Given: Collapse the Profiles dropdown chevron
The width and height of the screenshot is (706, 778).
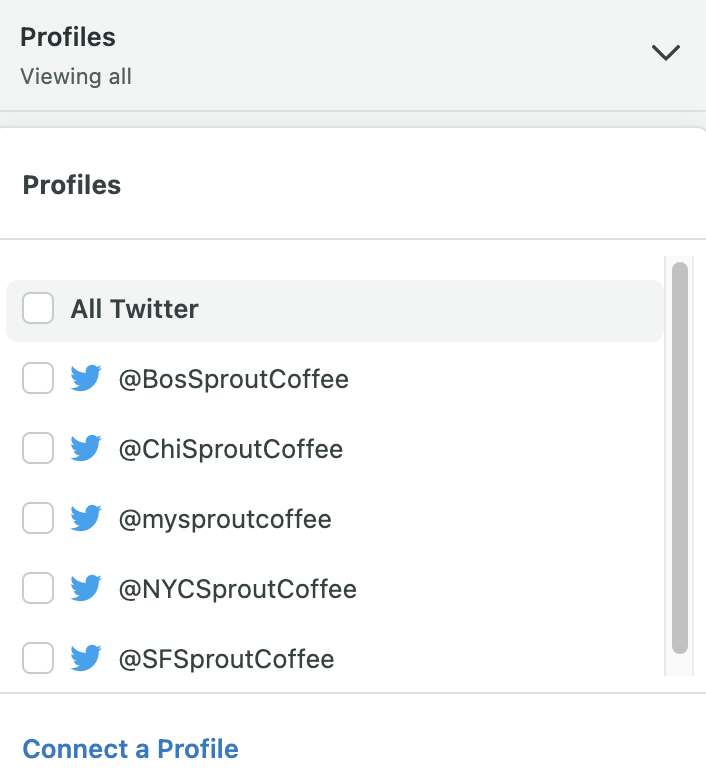Looking at the screenshot, I should (x=665, y=53).
